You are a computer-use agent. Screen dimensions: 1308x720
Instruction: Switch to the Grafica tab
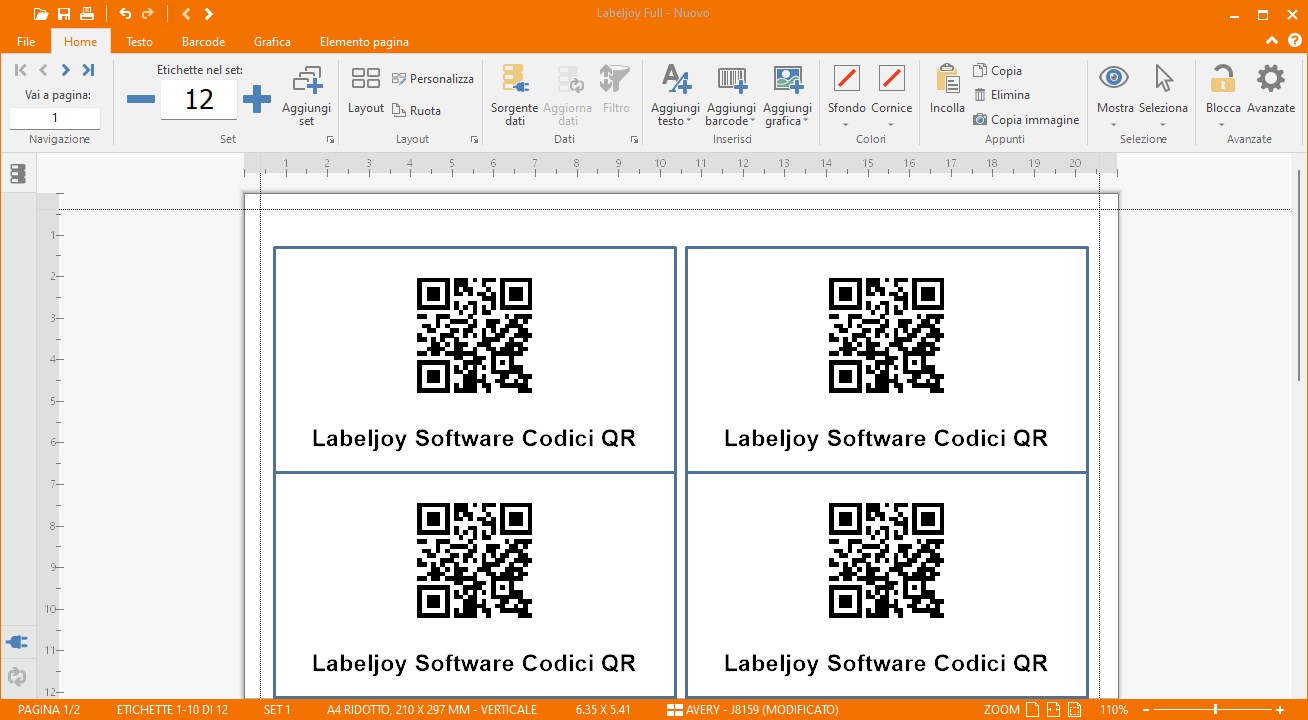pyautogui.click(x=272, y=42)
